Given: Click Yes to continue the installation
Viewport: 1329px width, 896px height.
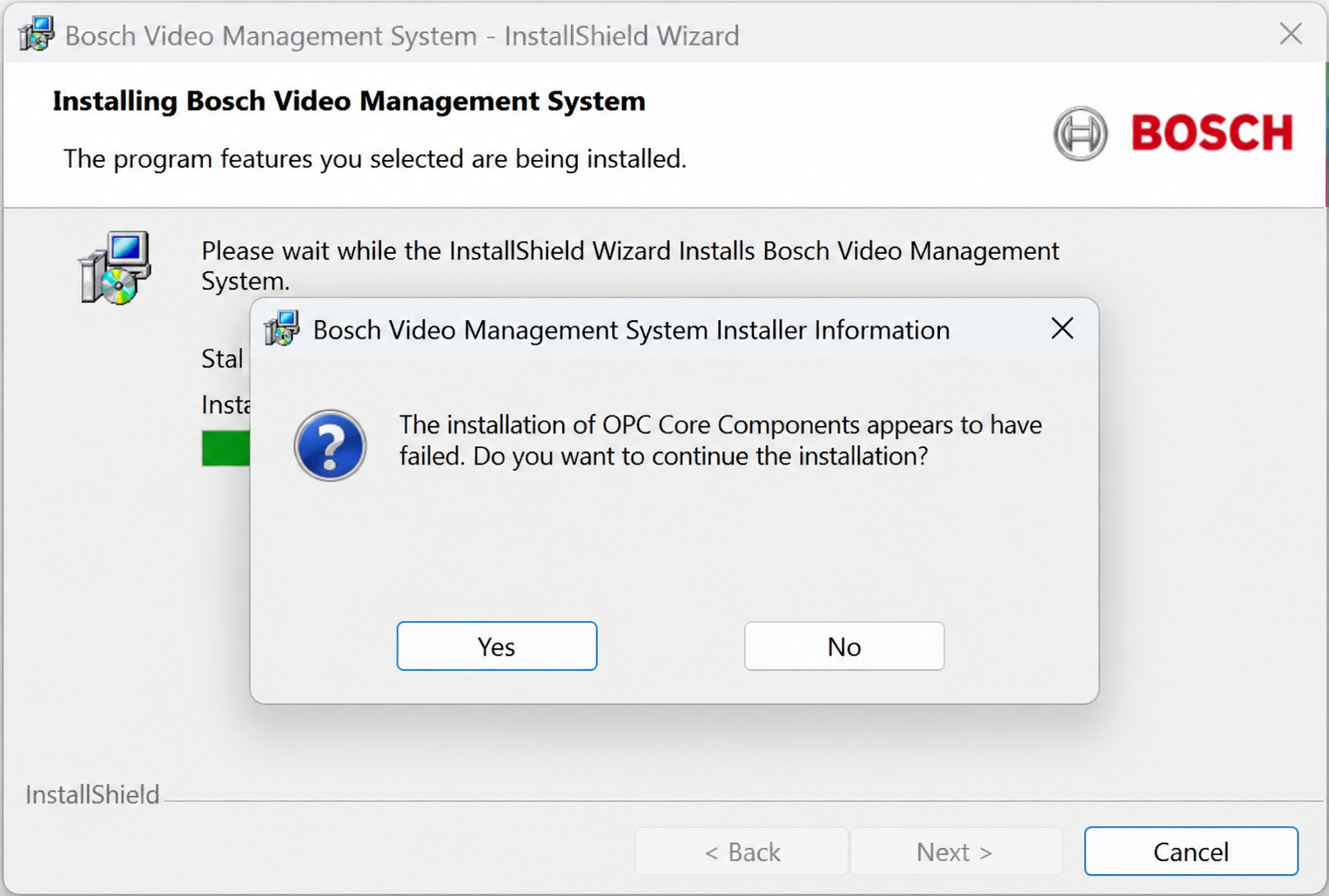Looking at the screenshot, I should pos(497,646).
